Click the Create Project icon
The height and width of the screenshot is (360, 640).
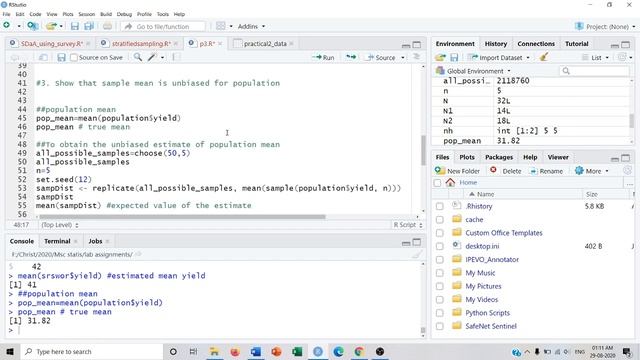pos(33,26)
